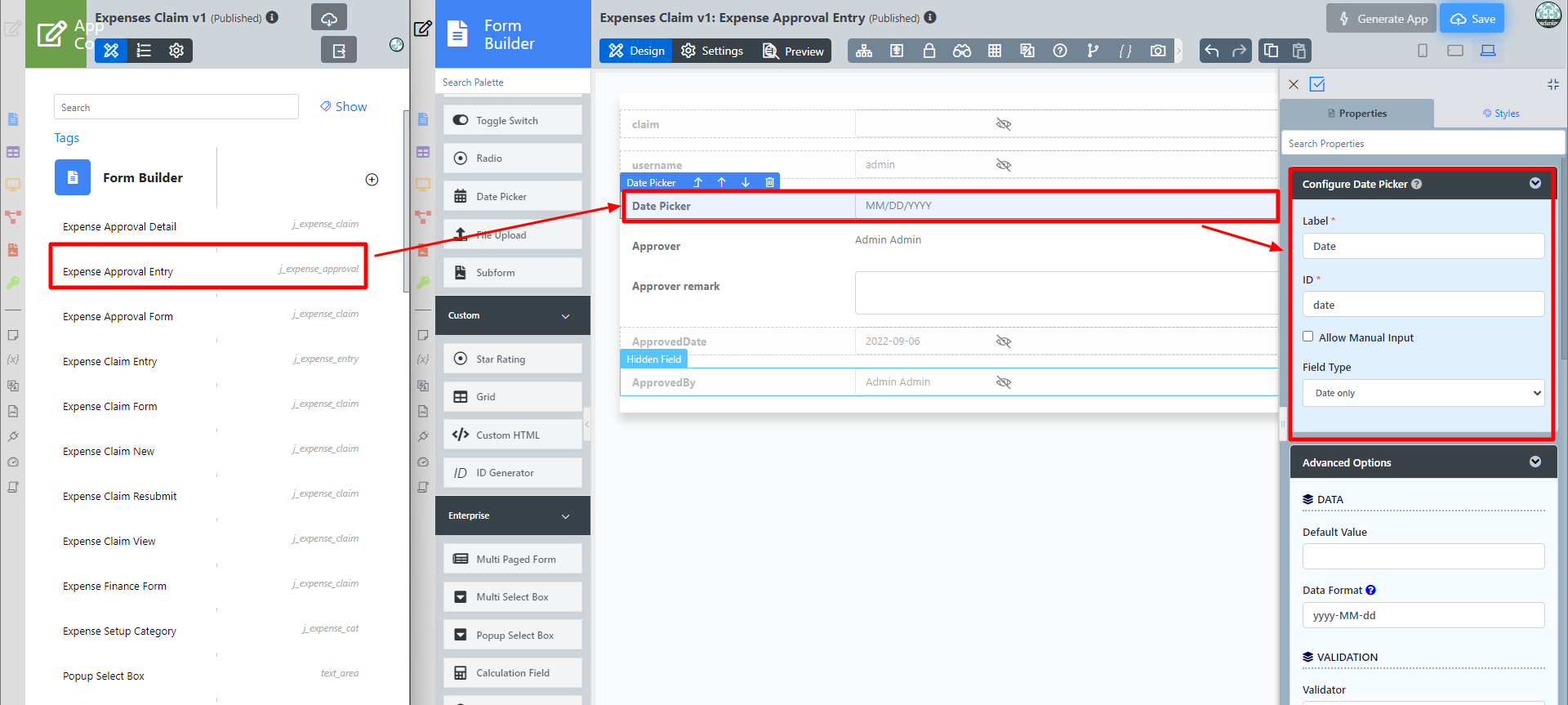Image resolution: width=1568 pixels, height=705 pixels.
Task: Click the padlock permission icon in toolbar
Action: [929, 51]
